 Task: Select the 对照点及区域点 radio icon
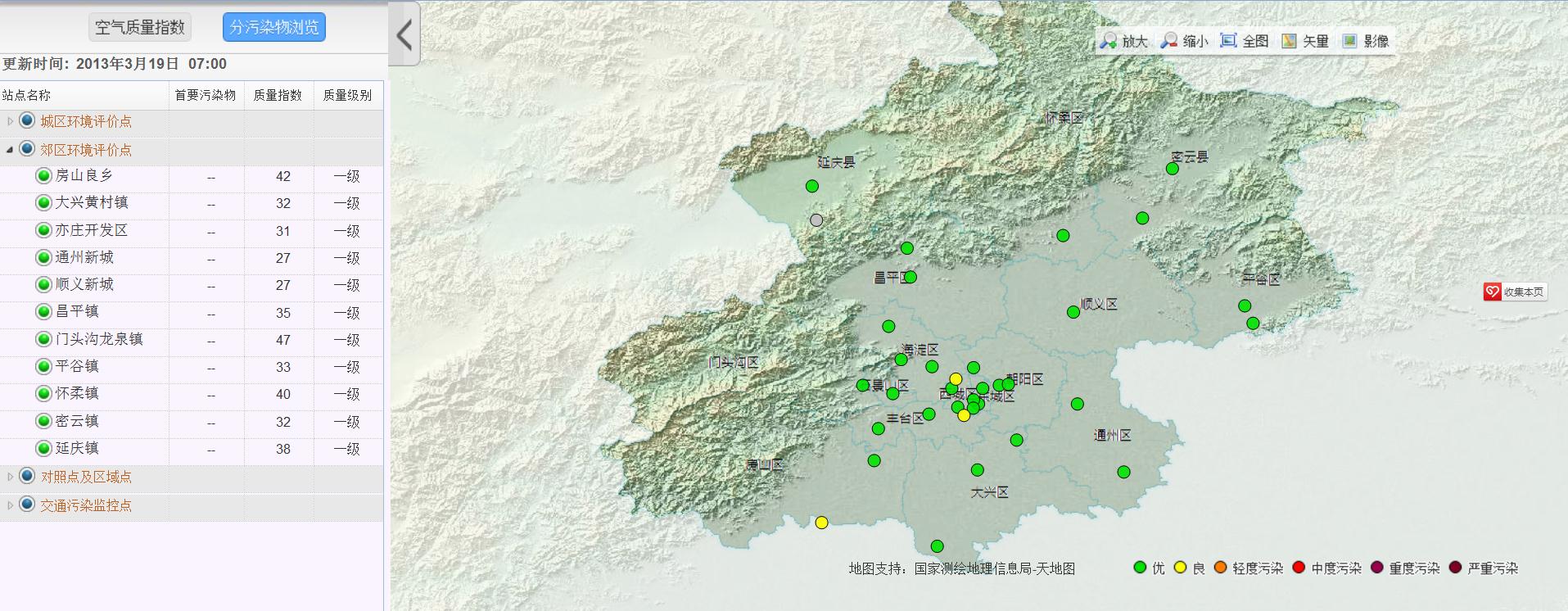(27, 477)
